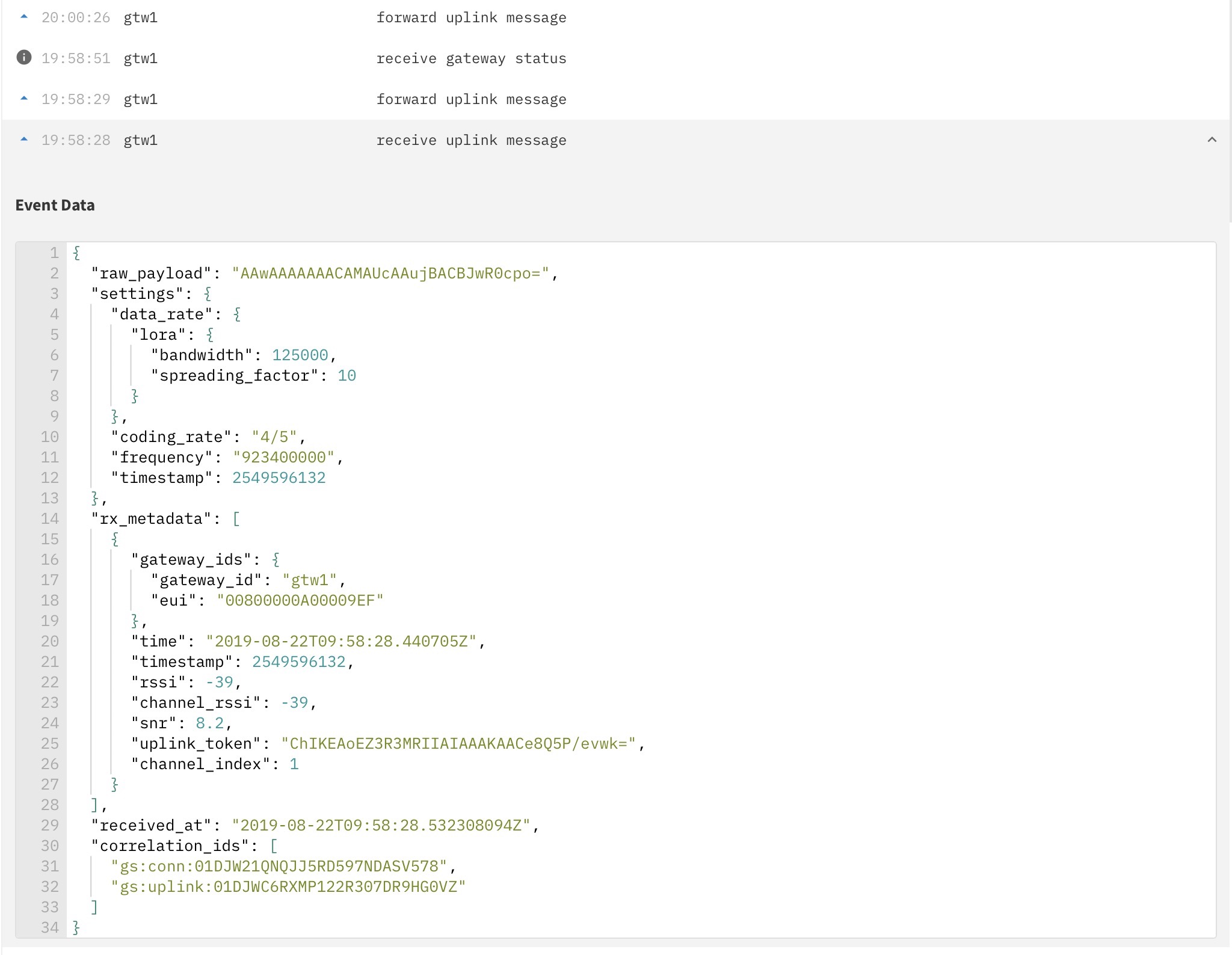Viewport: 1232px width, 955px height.
Task: Expand the receive gateway status event row
Action: pos(470,59)
